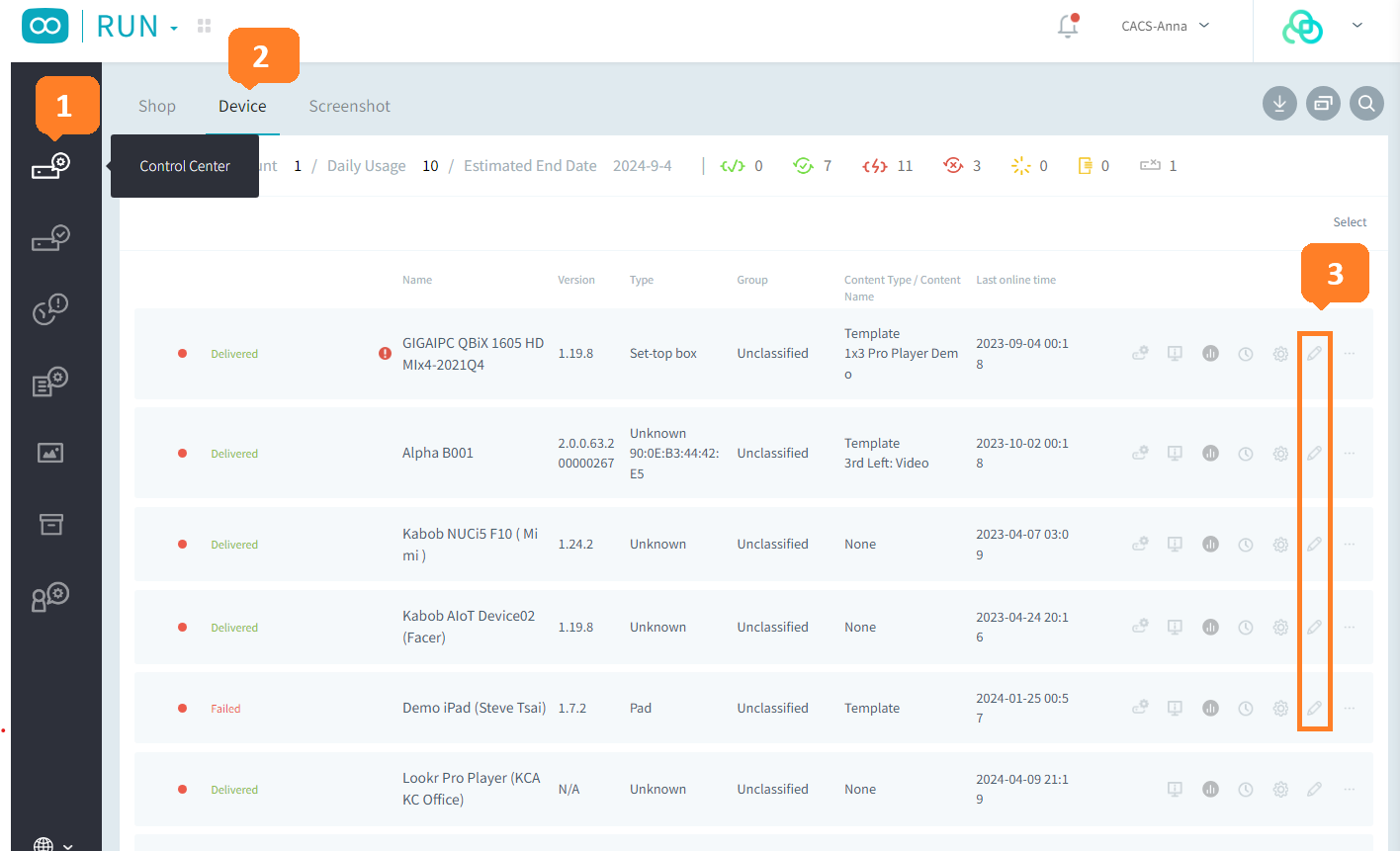Edit the Demo iPad device with pencil icon
Screen dimensions: 1400x851
(x=1314, y=708)
